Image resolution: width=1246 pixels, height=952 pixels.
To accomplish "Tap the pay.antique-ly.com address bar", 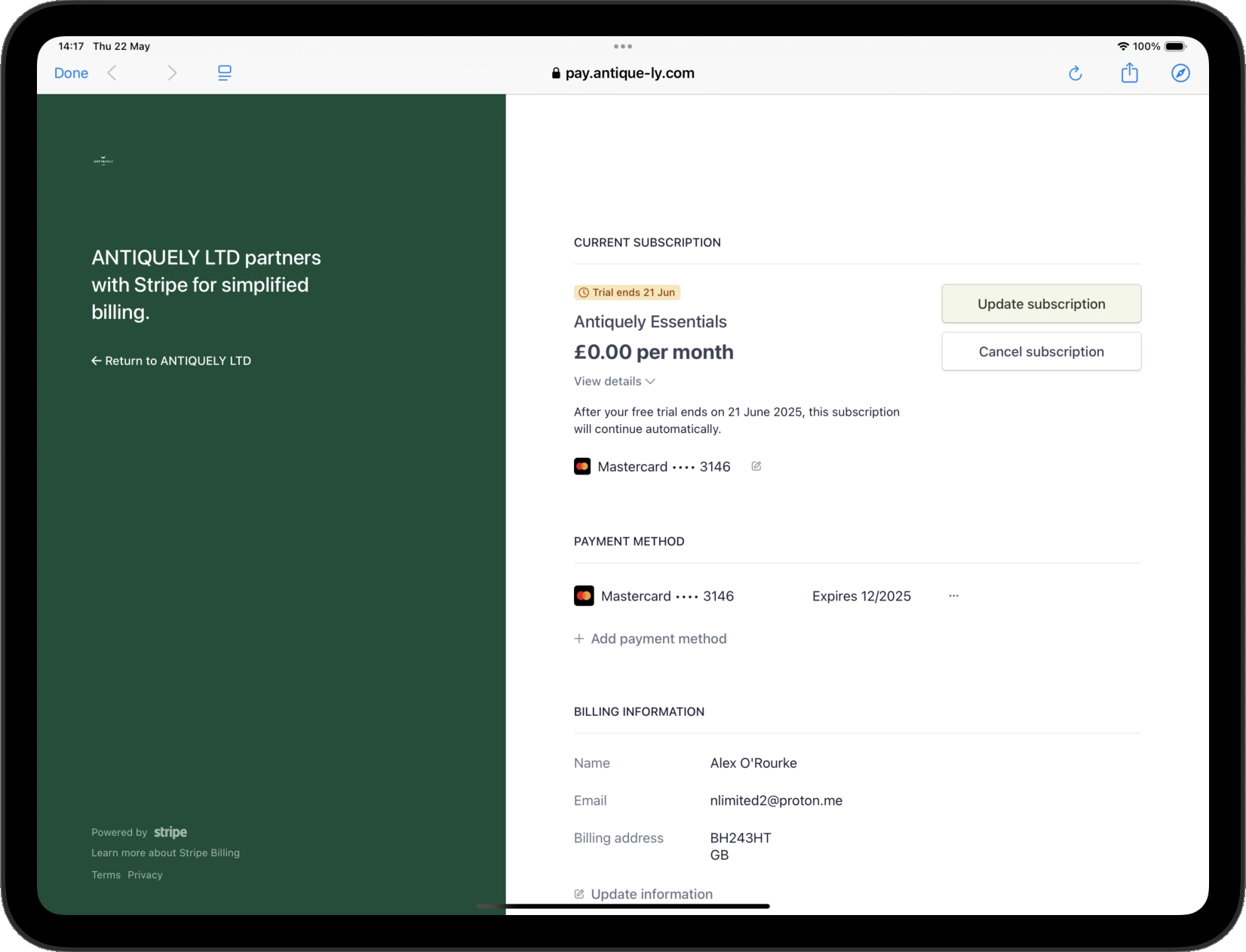I will coord(623,73).
